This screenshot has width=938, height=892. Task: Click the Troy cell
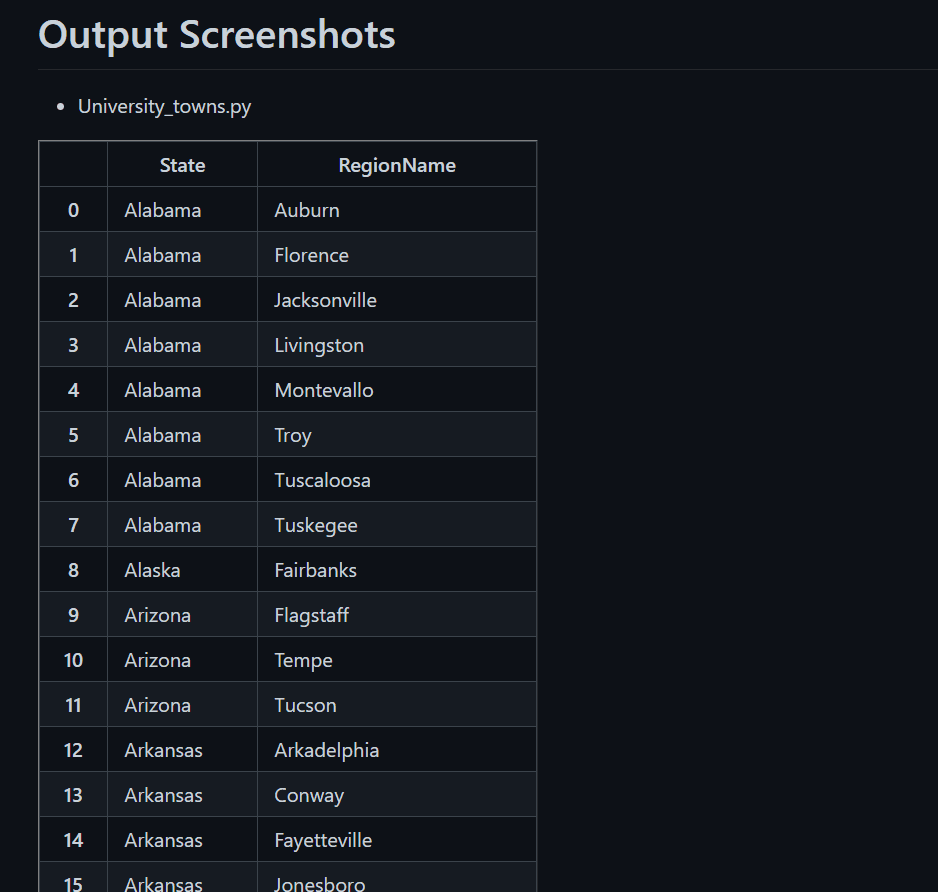tap(397, 435)
